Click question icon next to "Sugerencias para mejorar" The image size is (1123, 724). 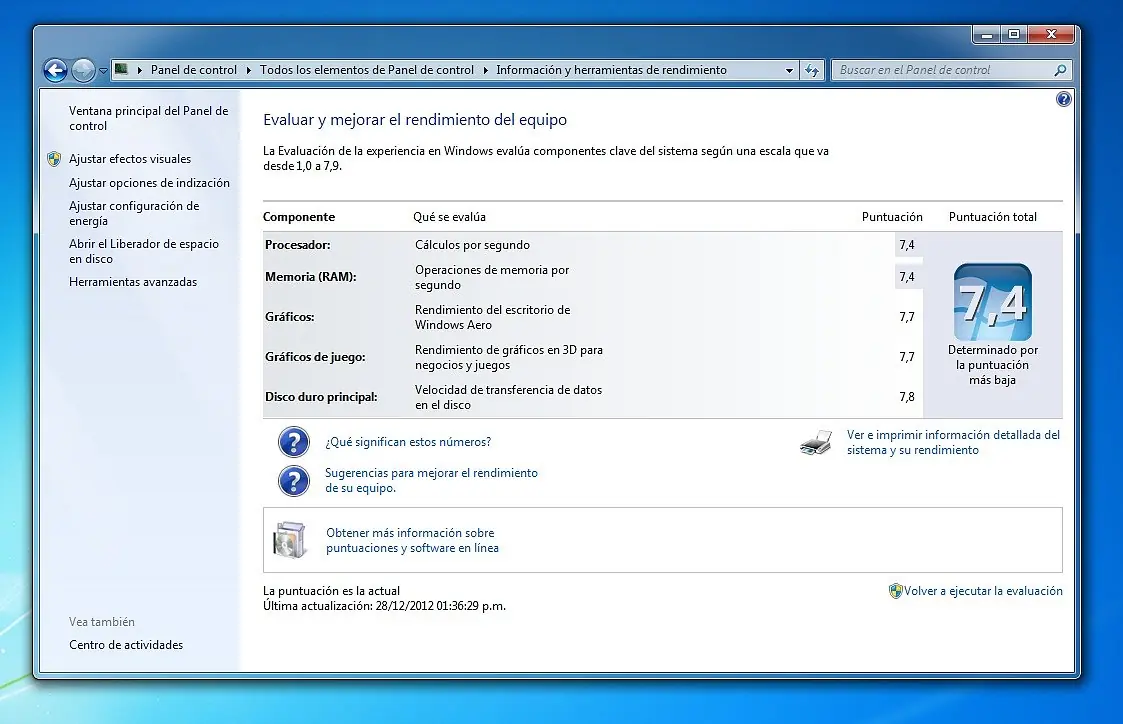[293, 481]
